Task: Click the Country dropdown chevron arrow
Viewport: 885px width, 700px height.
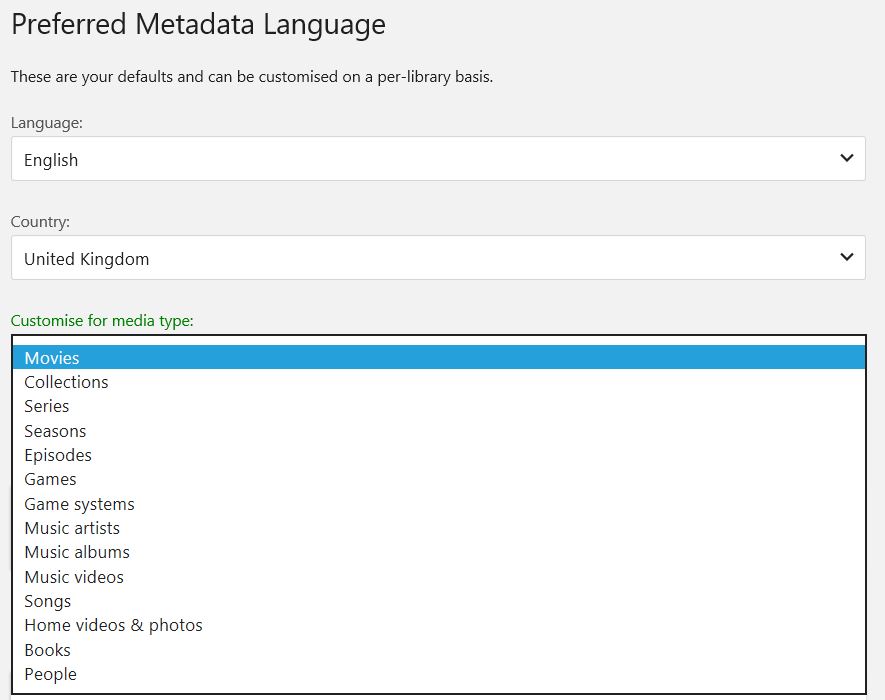Action: point(846,257)
